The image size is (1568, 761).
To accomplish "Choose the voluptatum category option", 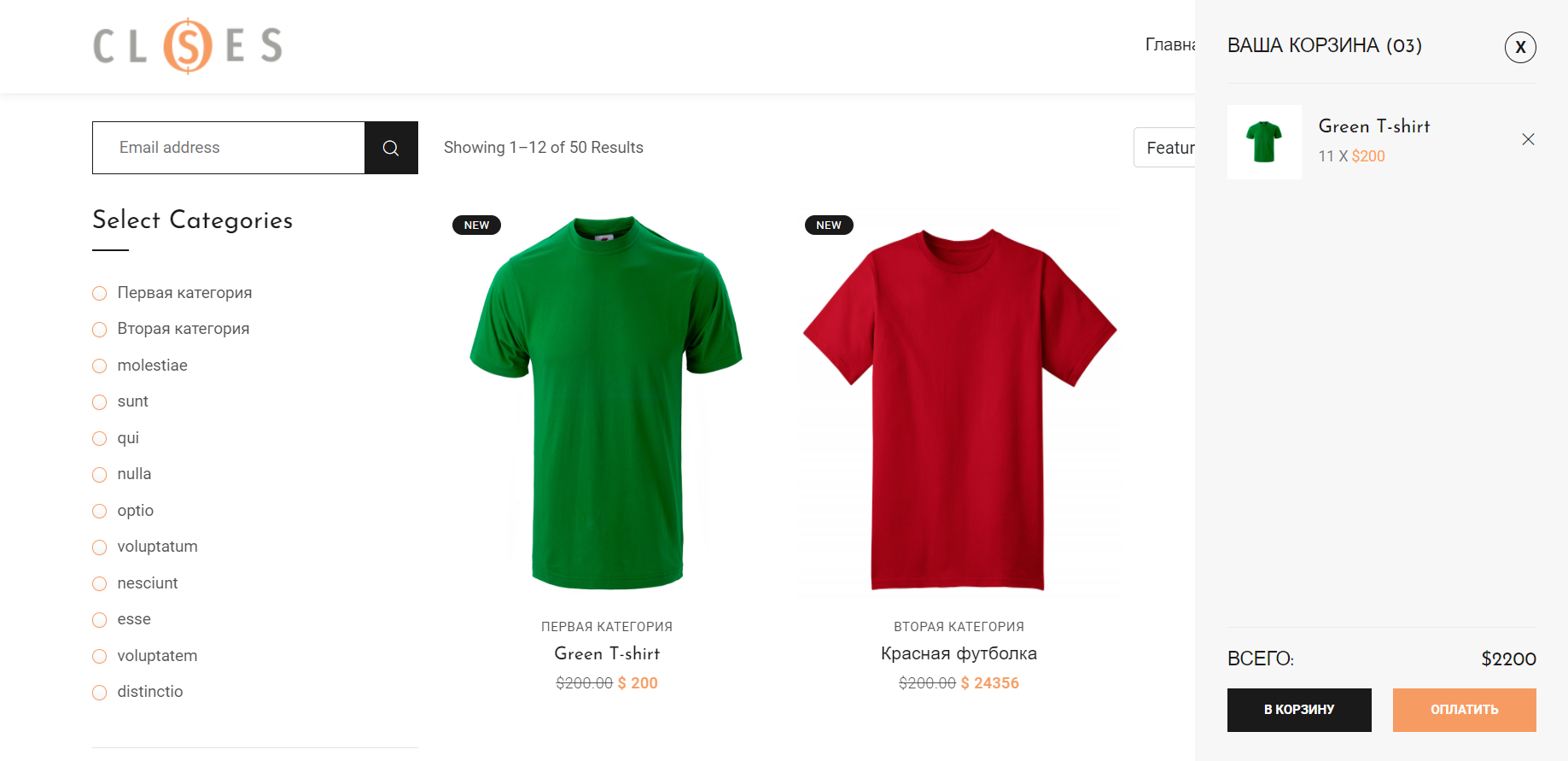I will [100, 547].
